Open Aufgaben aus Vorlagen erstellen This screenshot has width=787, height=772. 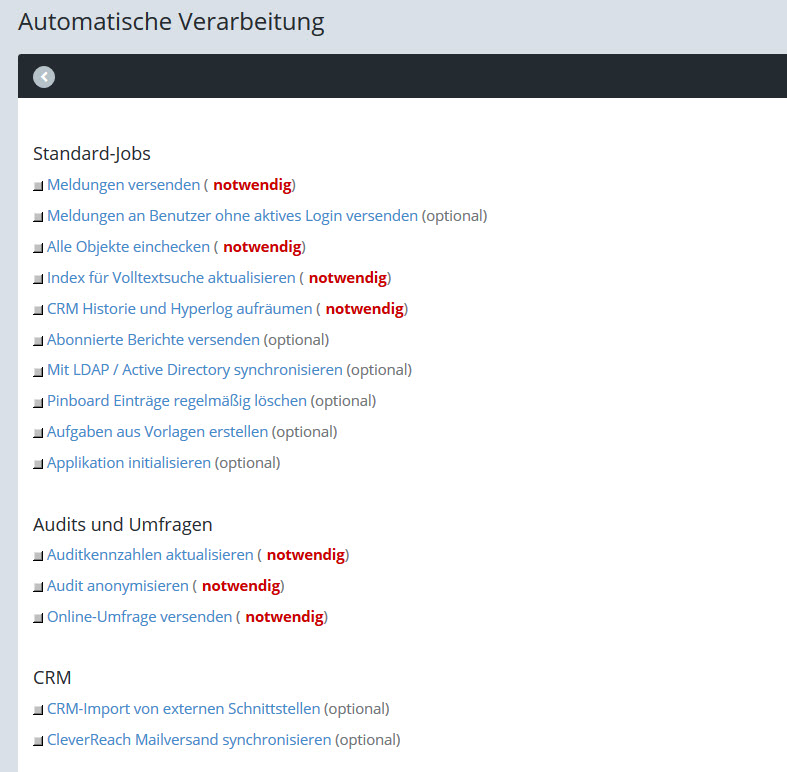157,432
